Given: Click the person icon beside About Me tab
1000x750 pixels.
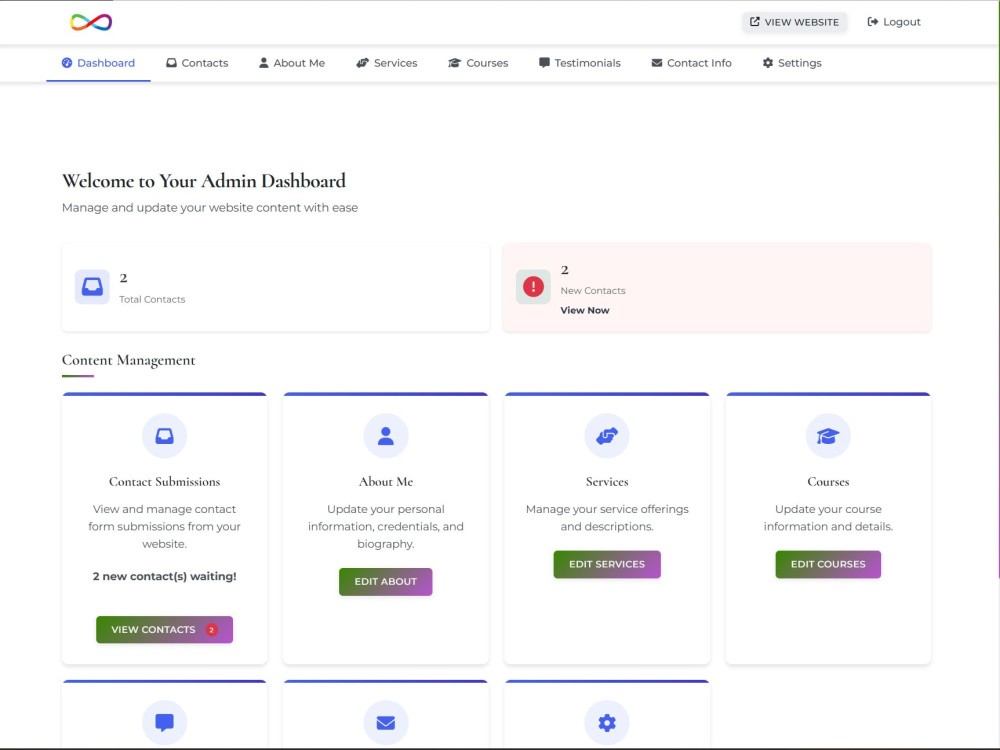Looking at the screenshot, I should coord(263,62).
